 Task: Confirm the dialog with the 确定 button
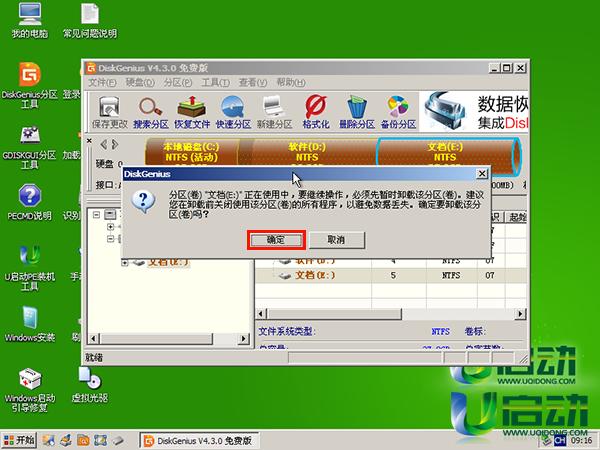coord(276,240)
